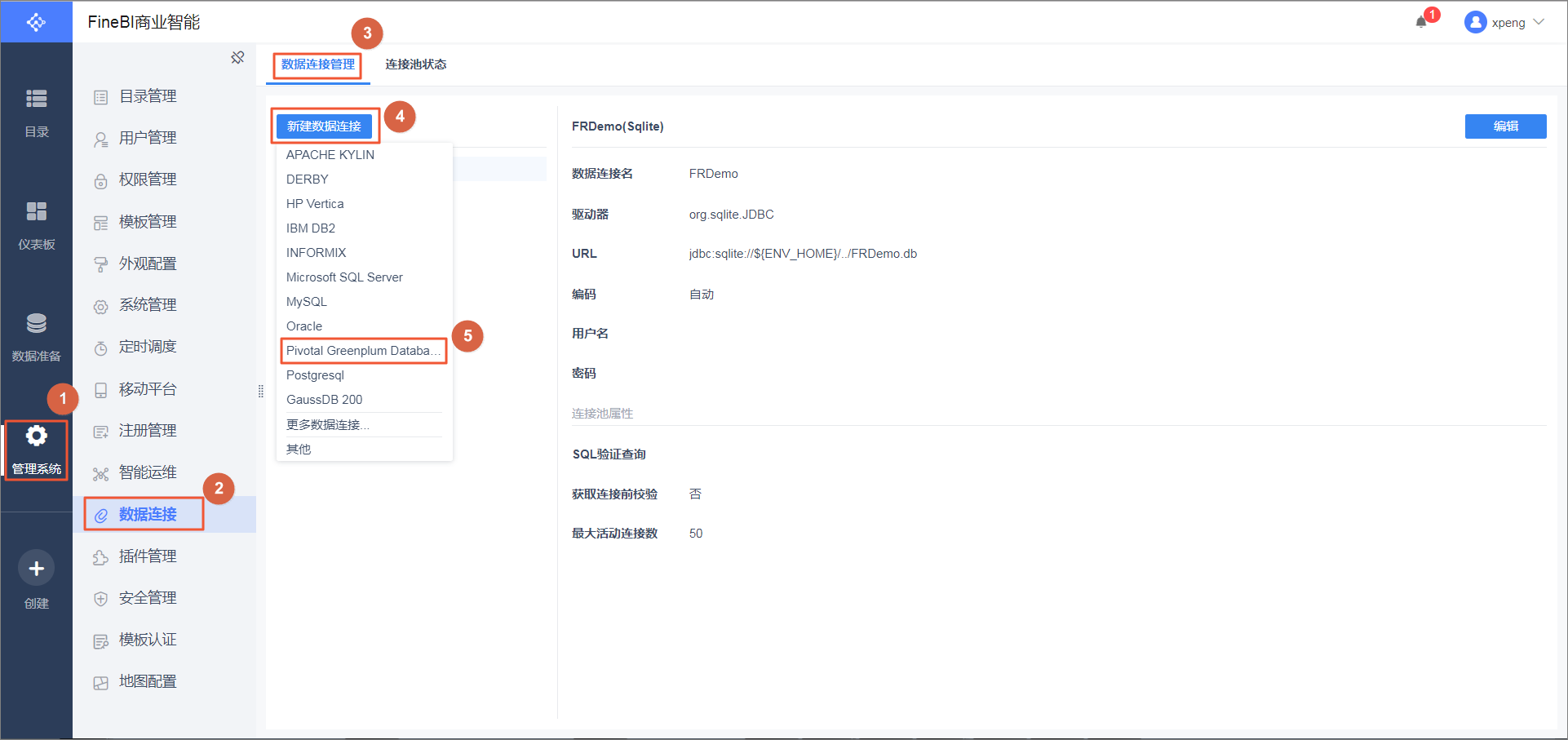Click the 数据连接名 value FRDemo
The width and height of the screenshot is (1568, 740).
[x=713, y=174]
